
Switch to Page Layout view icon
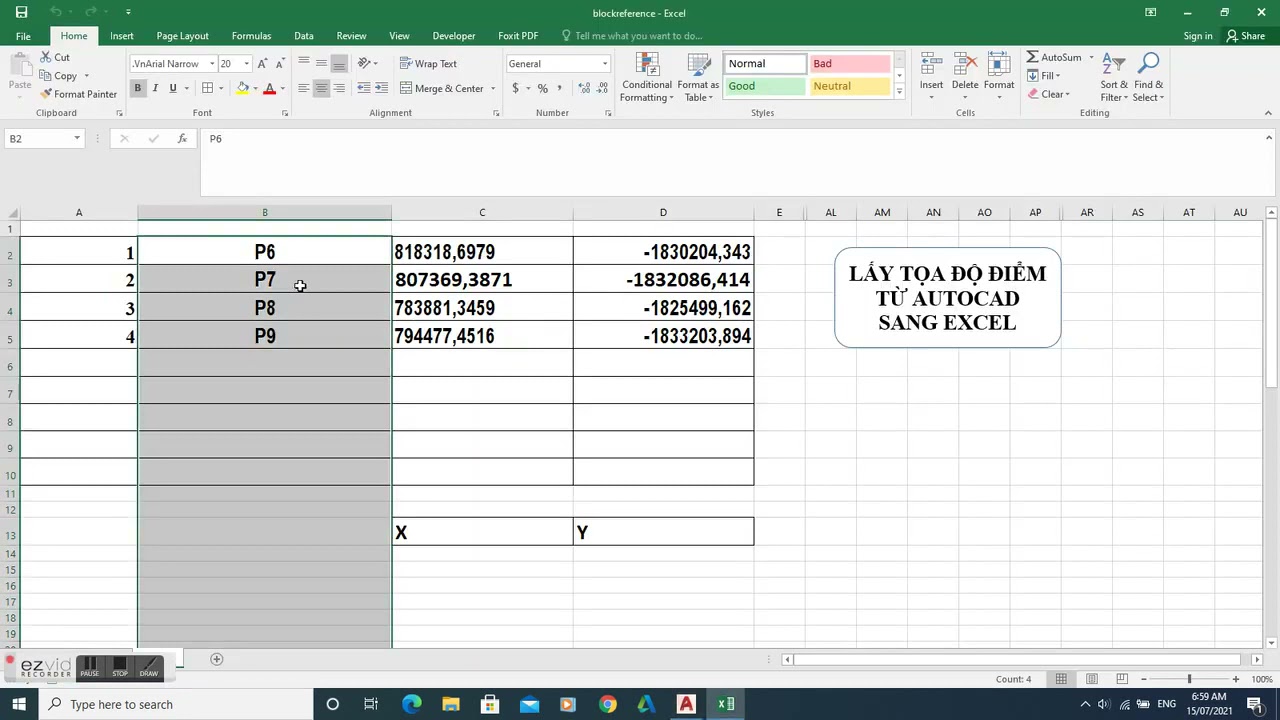1091,679
